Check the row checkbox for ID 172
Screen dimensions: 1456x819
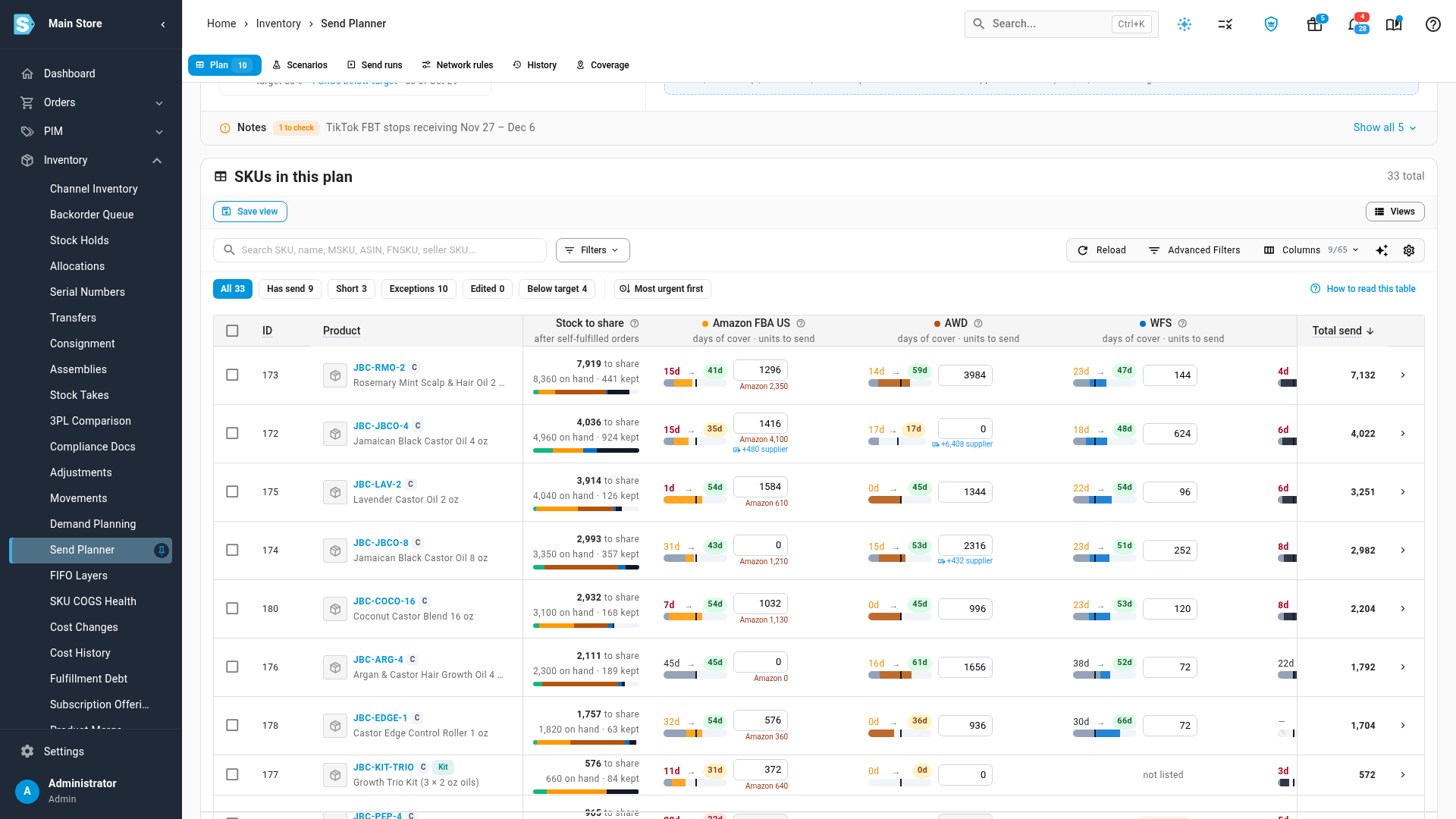(x=232, y=434)
